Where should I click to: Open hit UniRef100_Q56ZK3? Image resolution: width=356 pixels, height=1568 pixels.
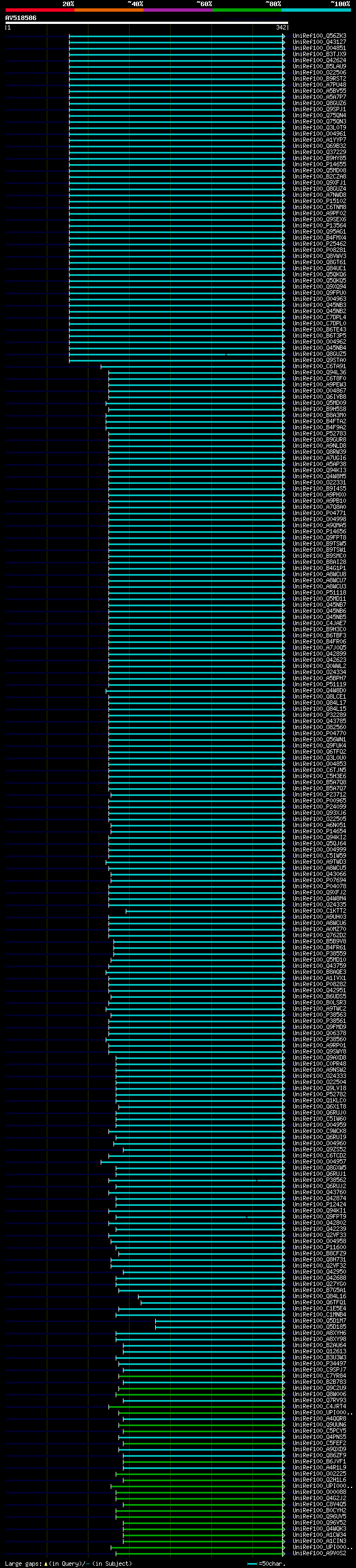pos(319,36)
